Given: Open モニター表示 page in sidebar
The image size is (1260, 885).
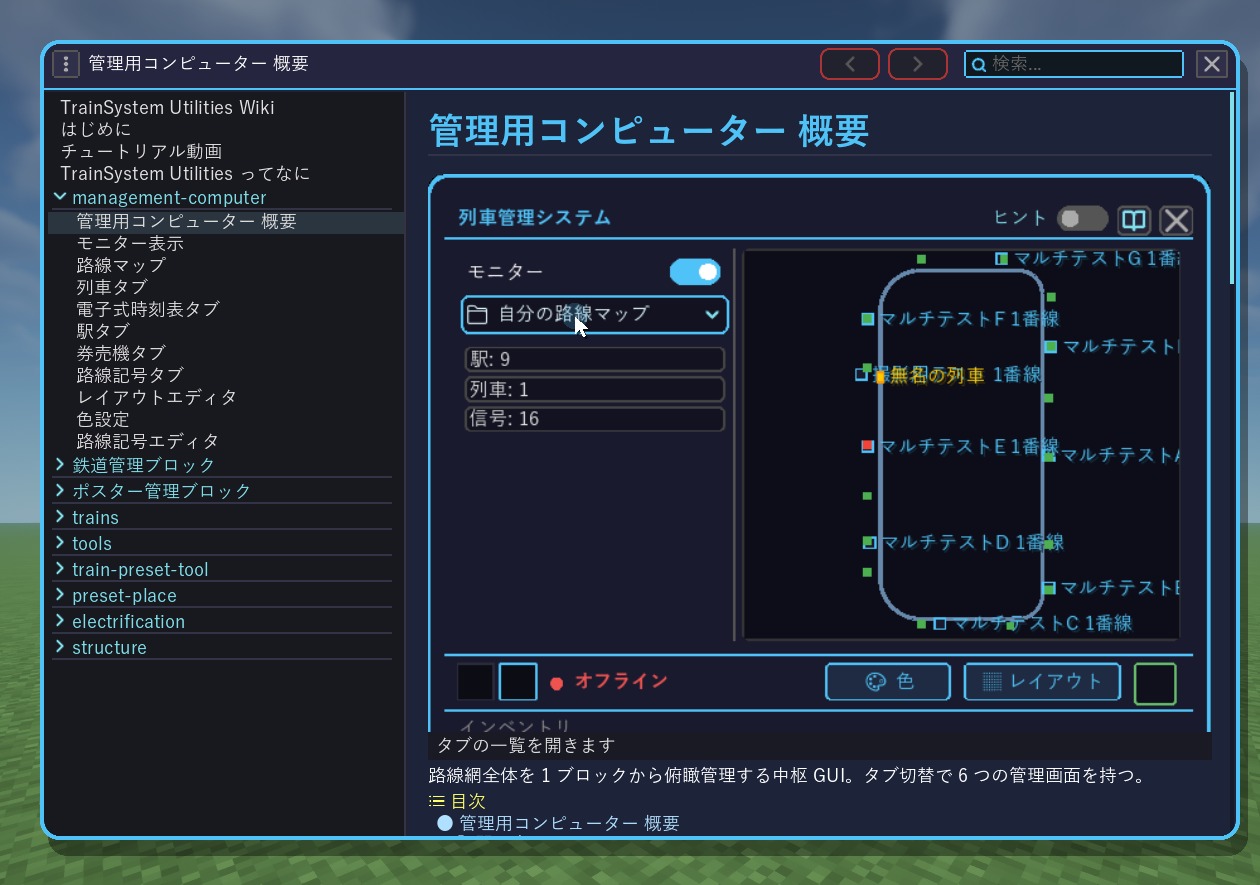Looking at the screenshot, I should click(130, 244).
